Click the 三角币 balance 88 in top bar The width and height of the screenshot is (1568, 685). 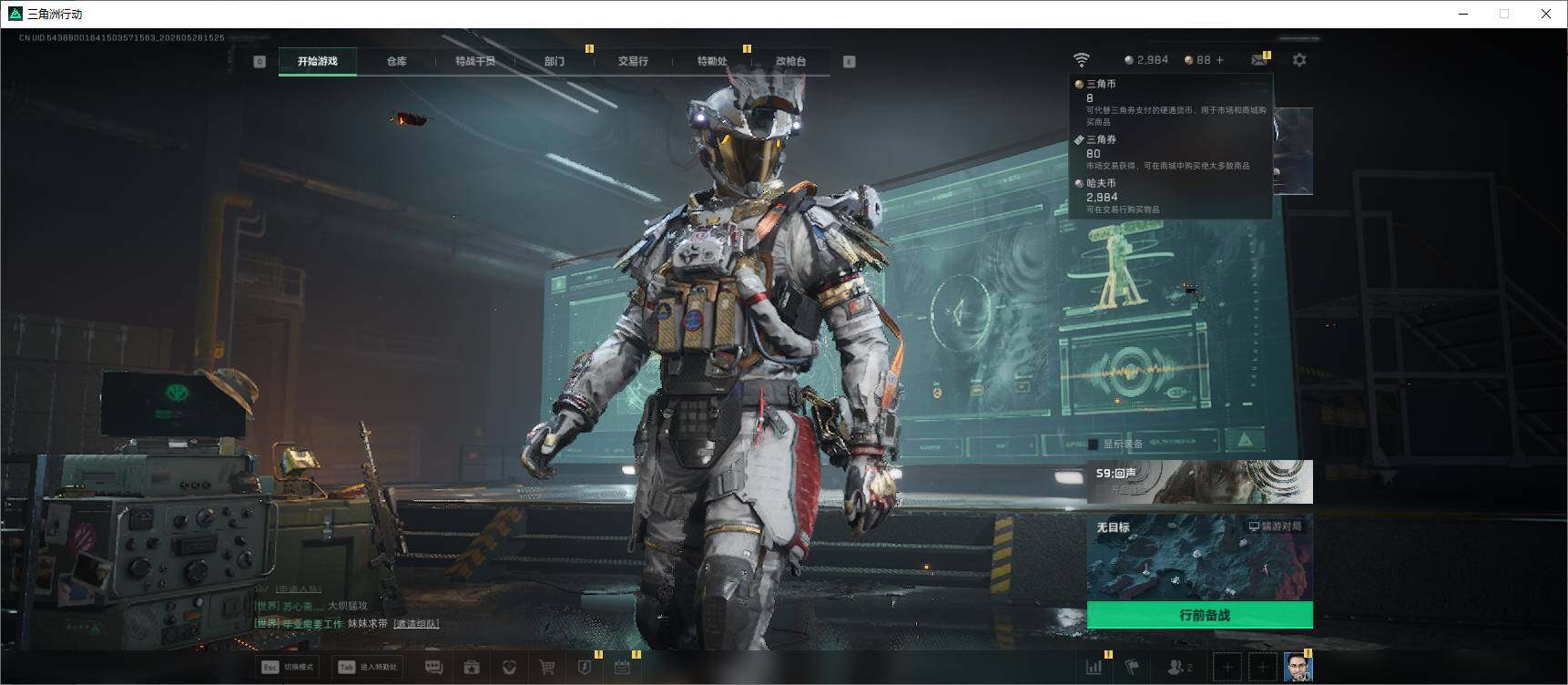coord(1197,60)
